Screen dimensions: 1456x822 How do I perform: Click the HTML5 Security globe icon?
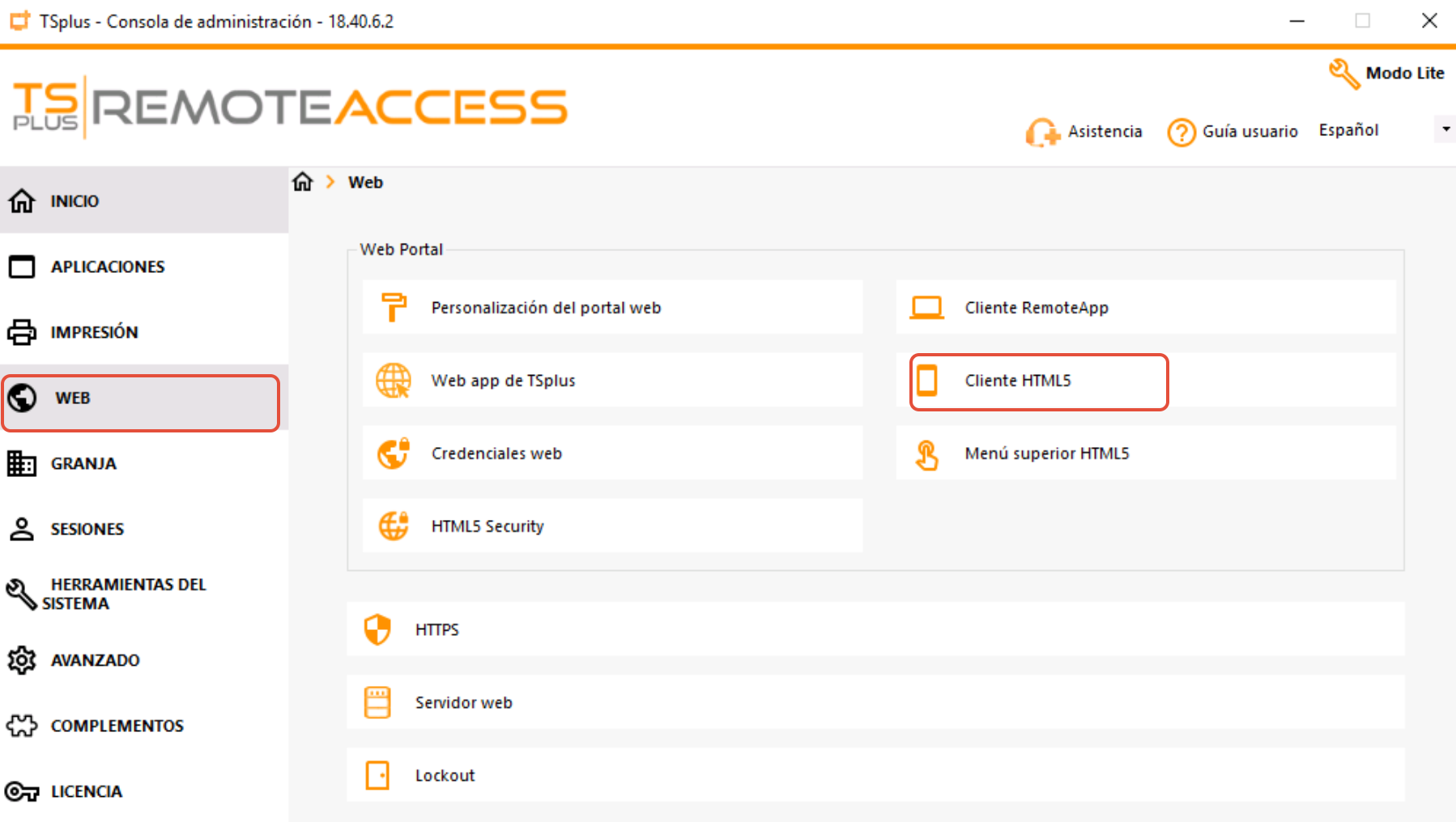point(394,526)
